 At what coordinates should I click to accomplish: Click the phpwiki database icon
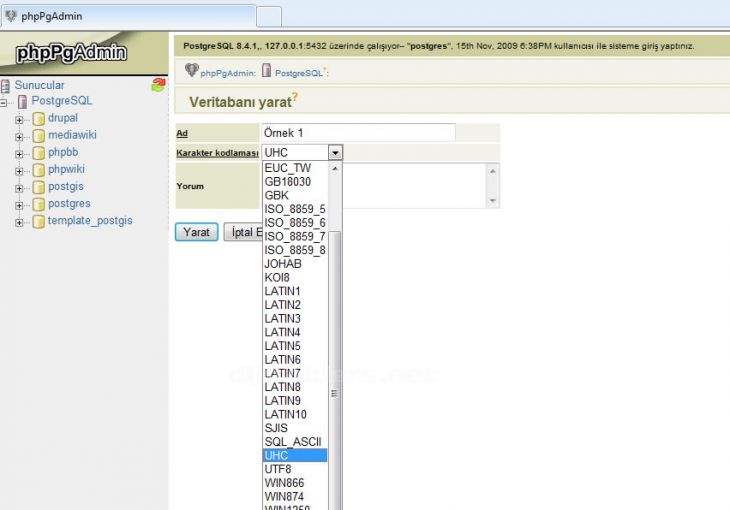coord(39,170)
